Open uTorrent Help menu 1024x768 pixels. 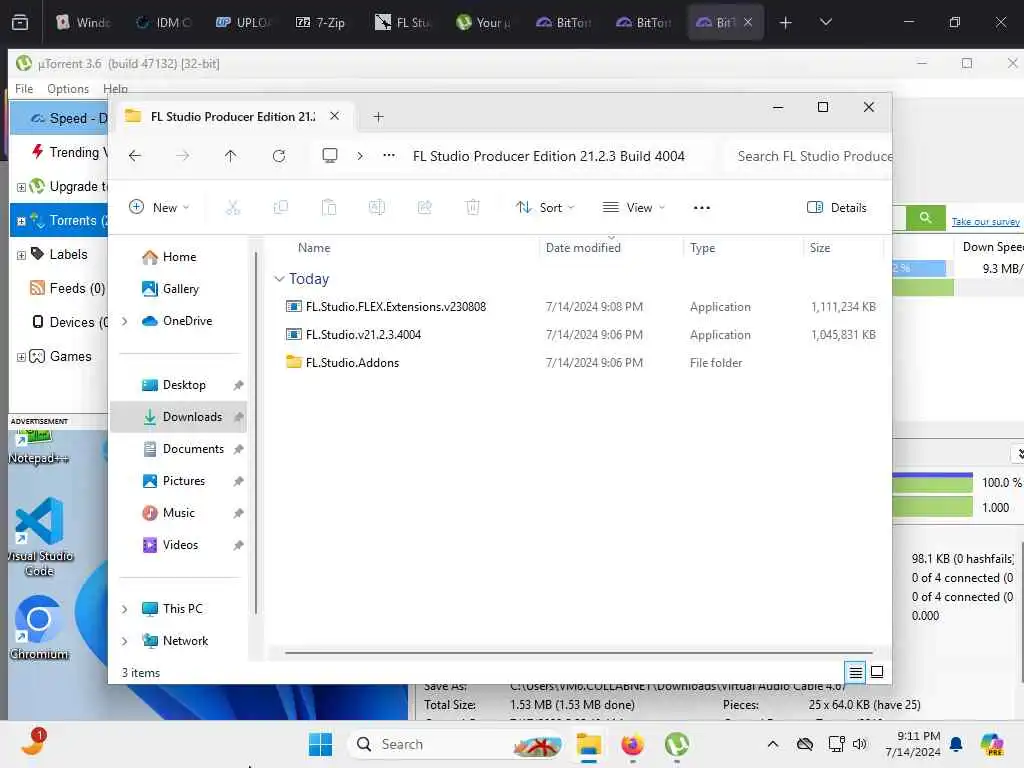(115, 88)
